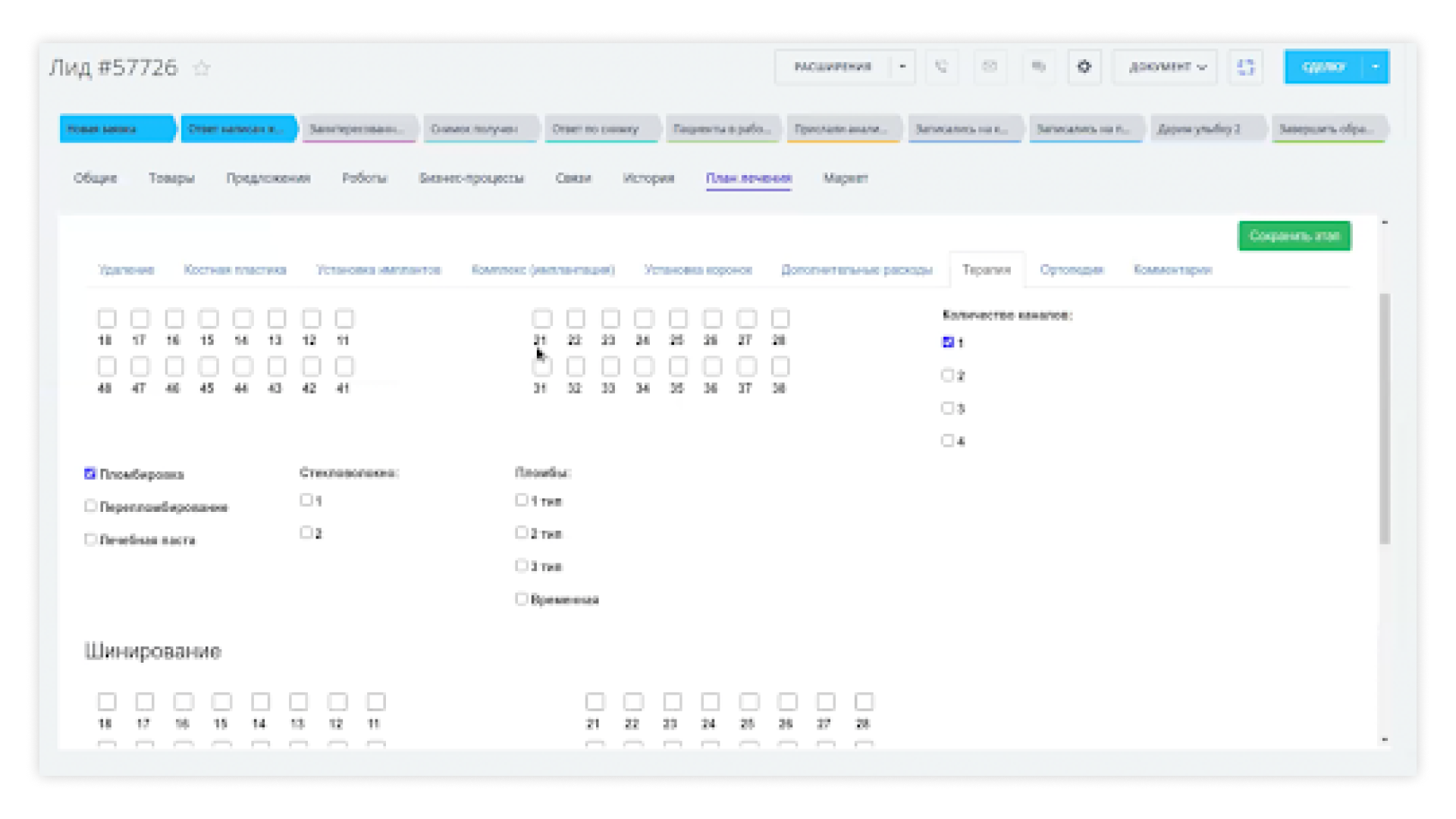Click the phone call icon
Screen dimensions: 1456x819
tap(941, 67)
